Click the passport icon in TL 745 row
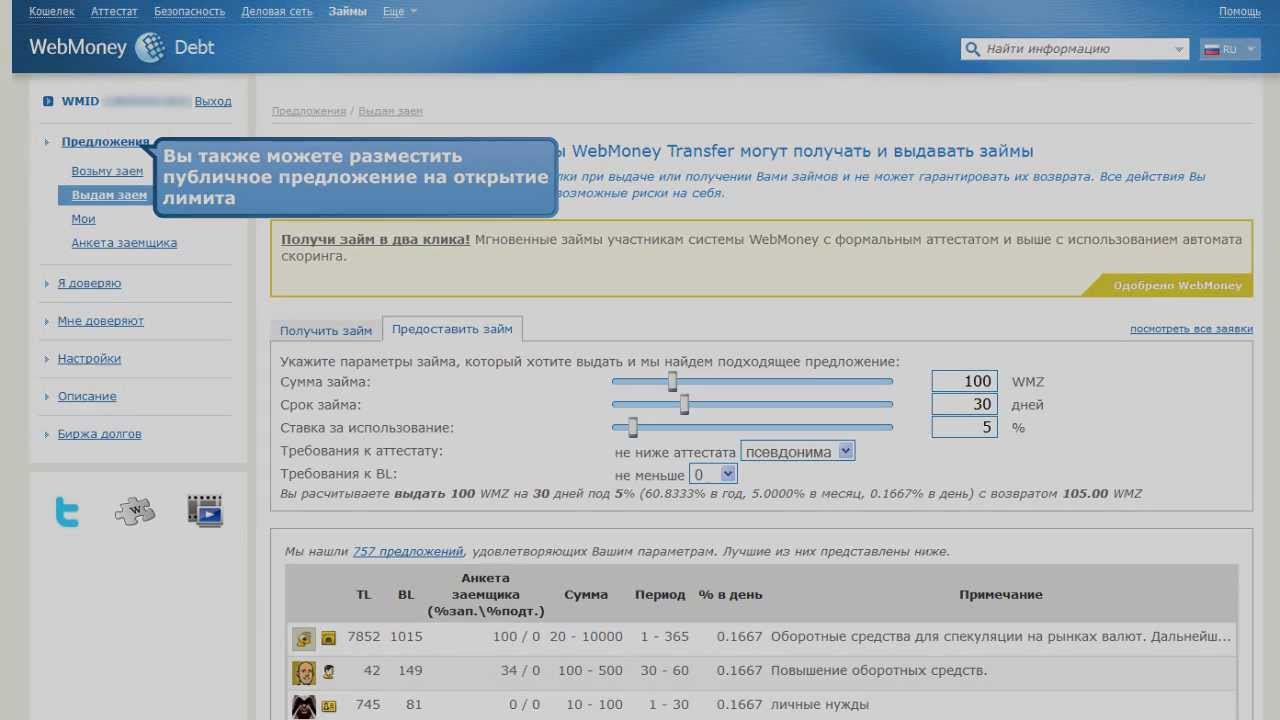Image resolution: width=1280 pixels, height=720 pixels. point(328,706)
